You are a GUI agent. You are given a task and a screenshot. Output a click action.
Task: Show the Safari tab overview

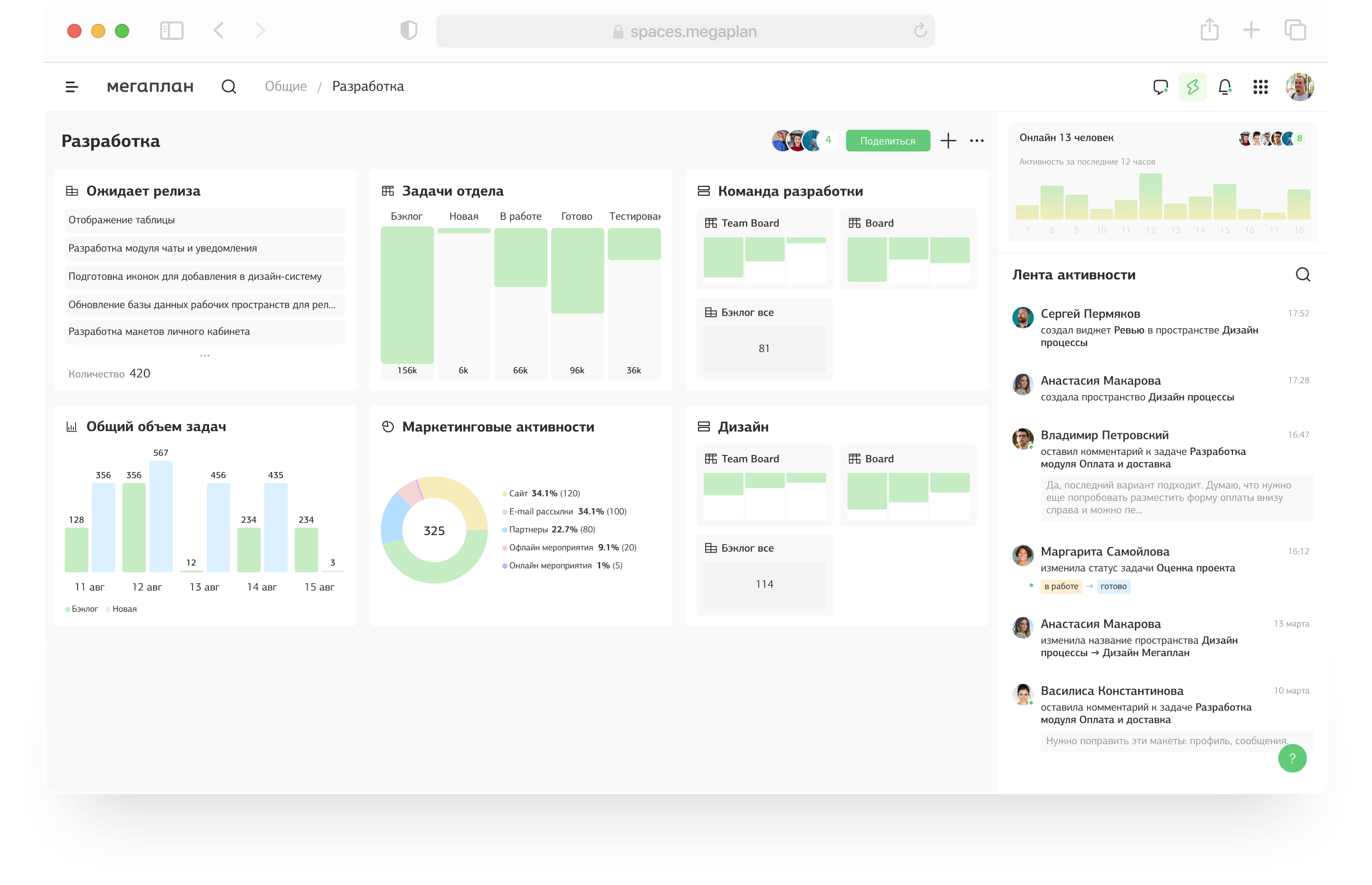[1295, 30]
